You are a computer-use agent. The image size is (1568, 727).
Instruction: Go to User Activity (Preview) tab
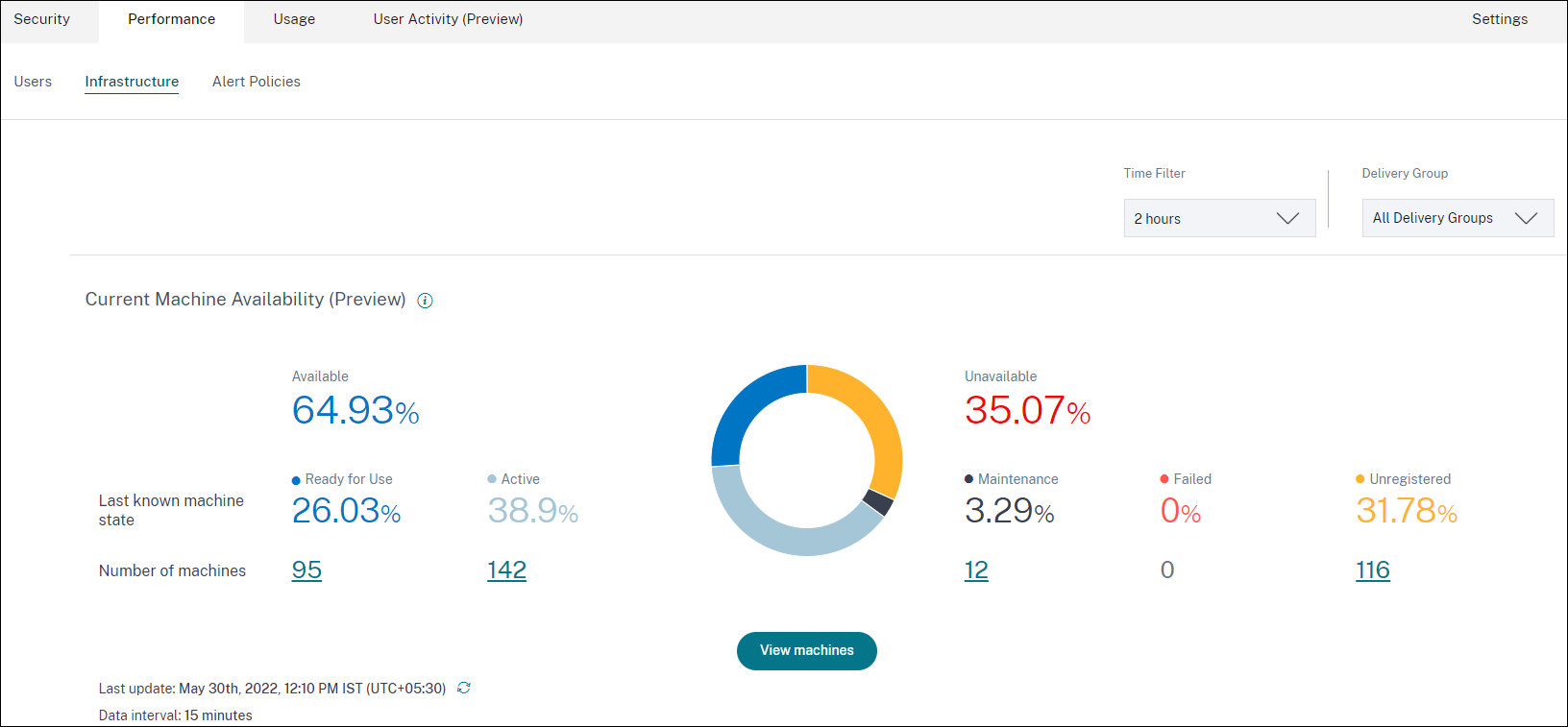coord(448,19)
